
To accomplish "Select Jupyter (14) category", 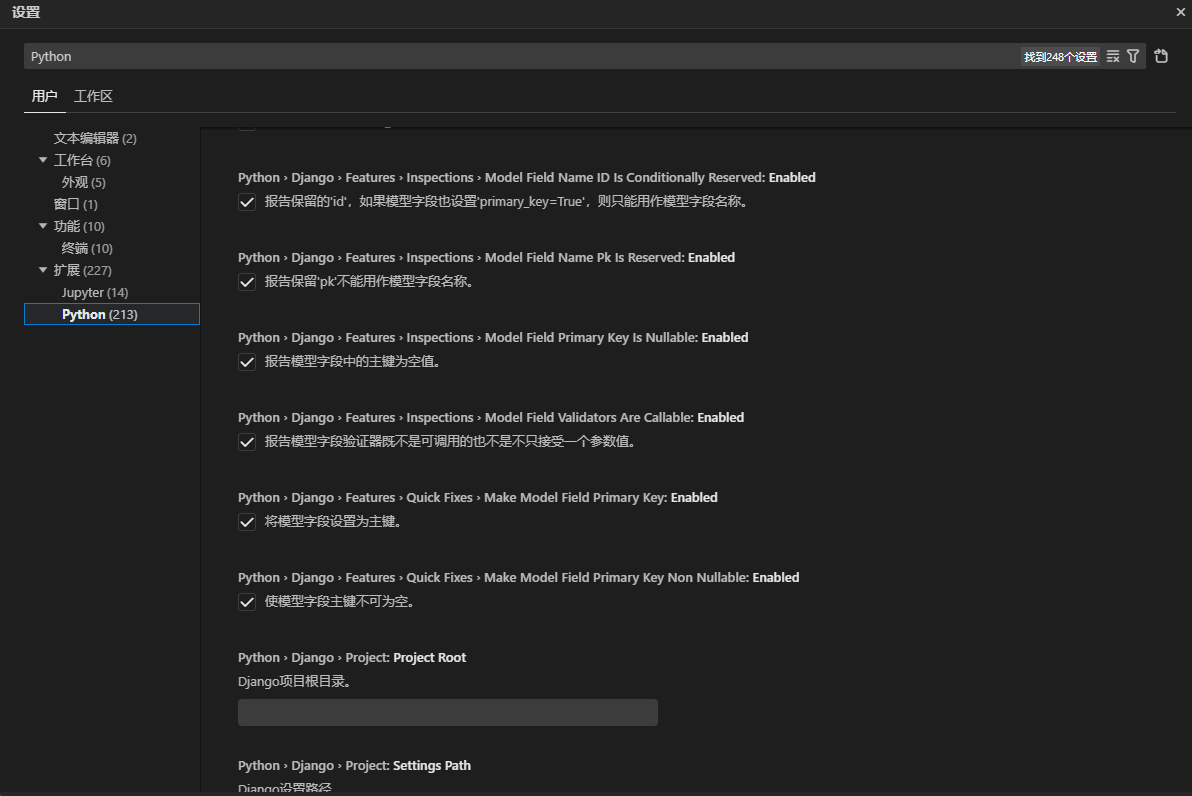I will [x=95, y=293].
